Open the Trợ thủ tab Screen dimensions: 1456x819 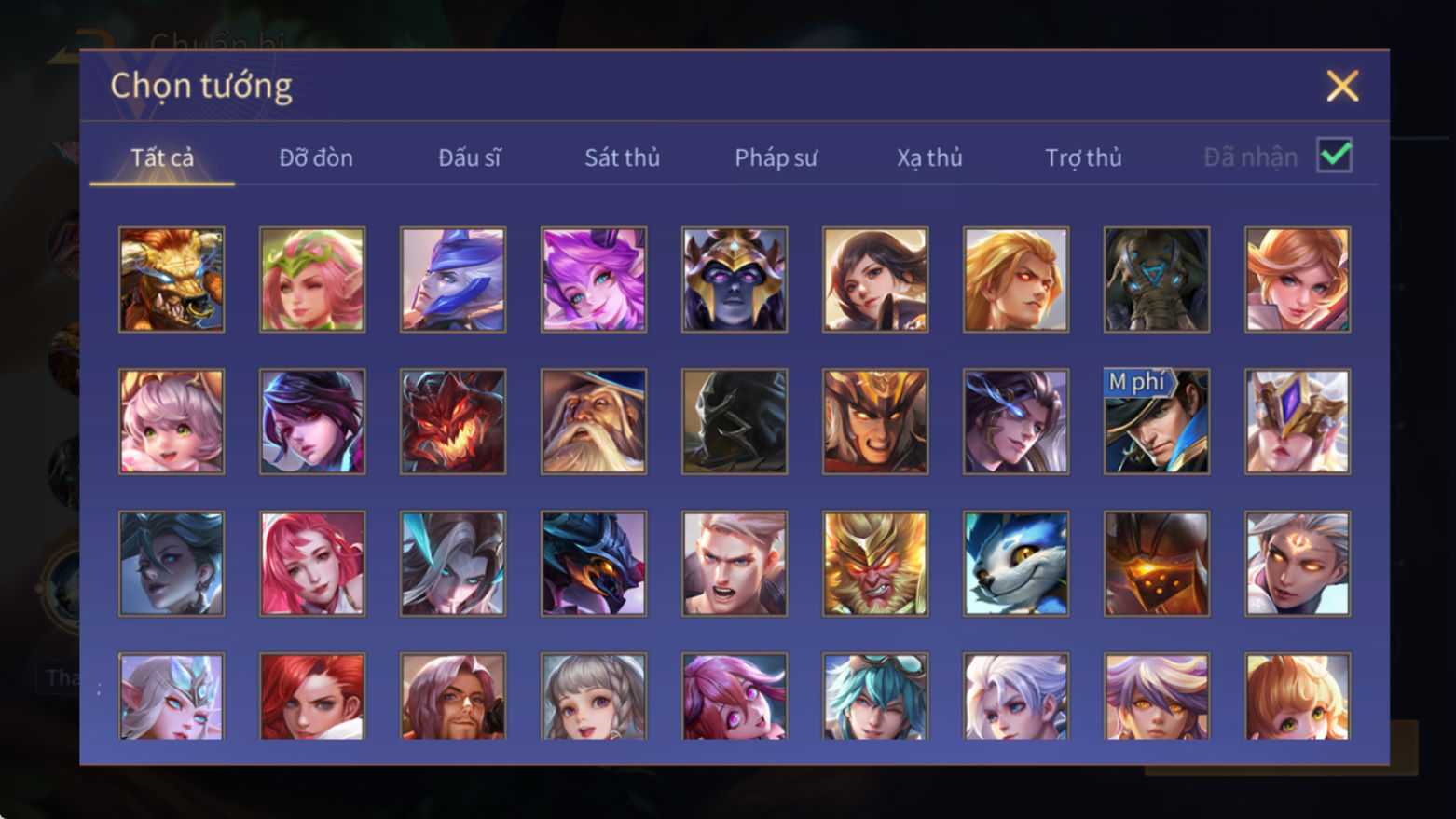point(1083,157)
